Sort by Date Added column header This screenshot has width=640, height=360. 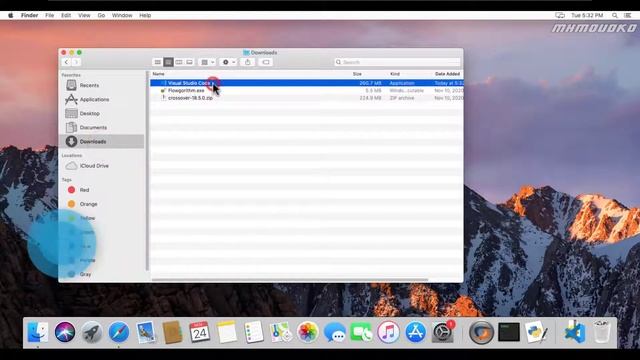point(447,74)
